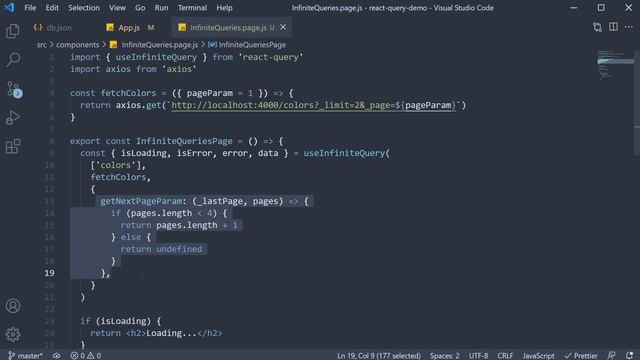The image size is (640, 360).
Task: Change language mode via JavaScript
Action: pyautogui.click(x=538, y=356)
